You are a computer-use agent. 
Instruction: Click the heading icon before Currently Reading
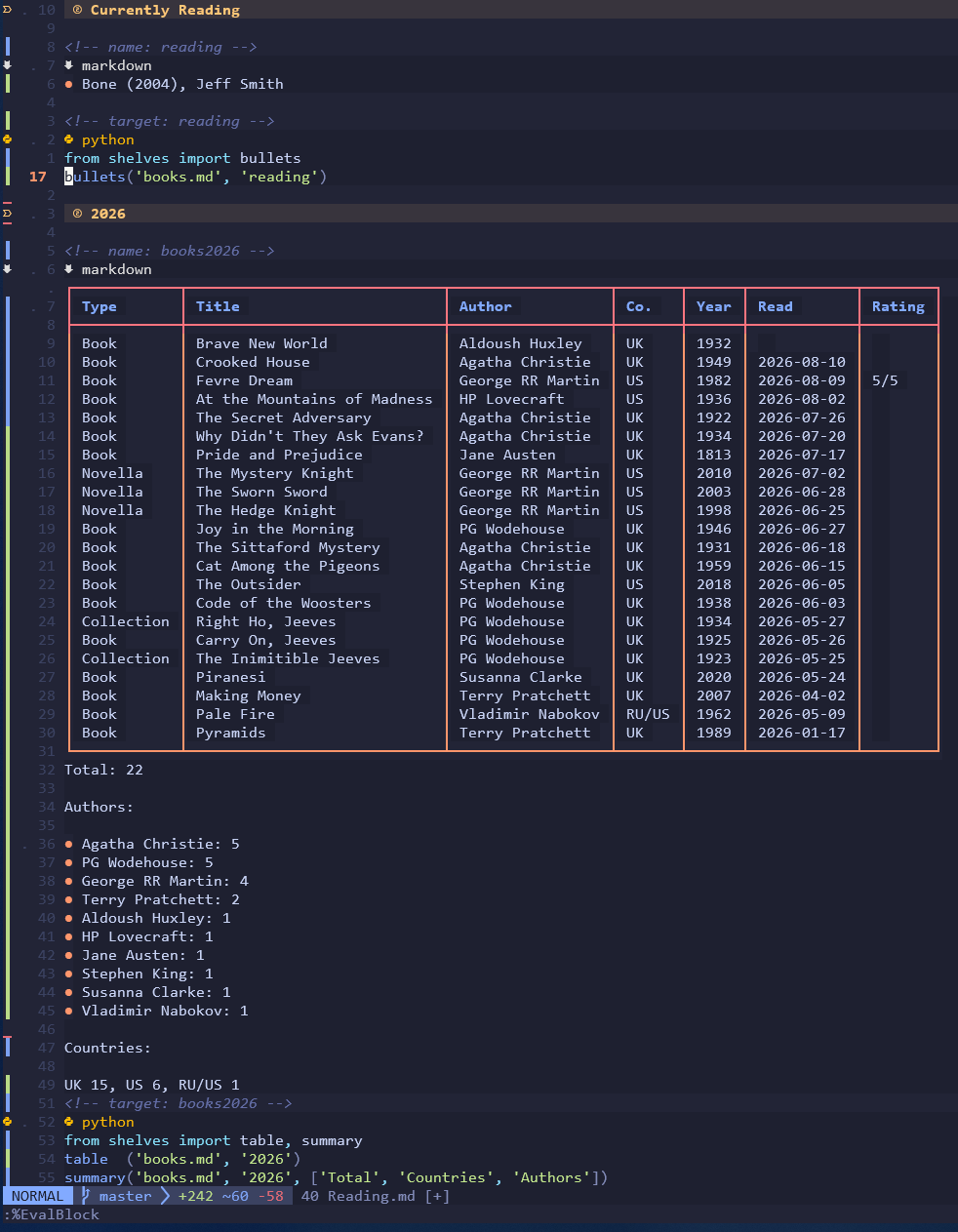point(77,10)
